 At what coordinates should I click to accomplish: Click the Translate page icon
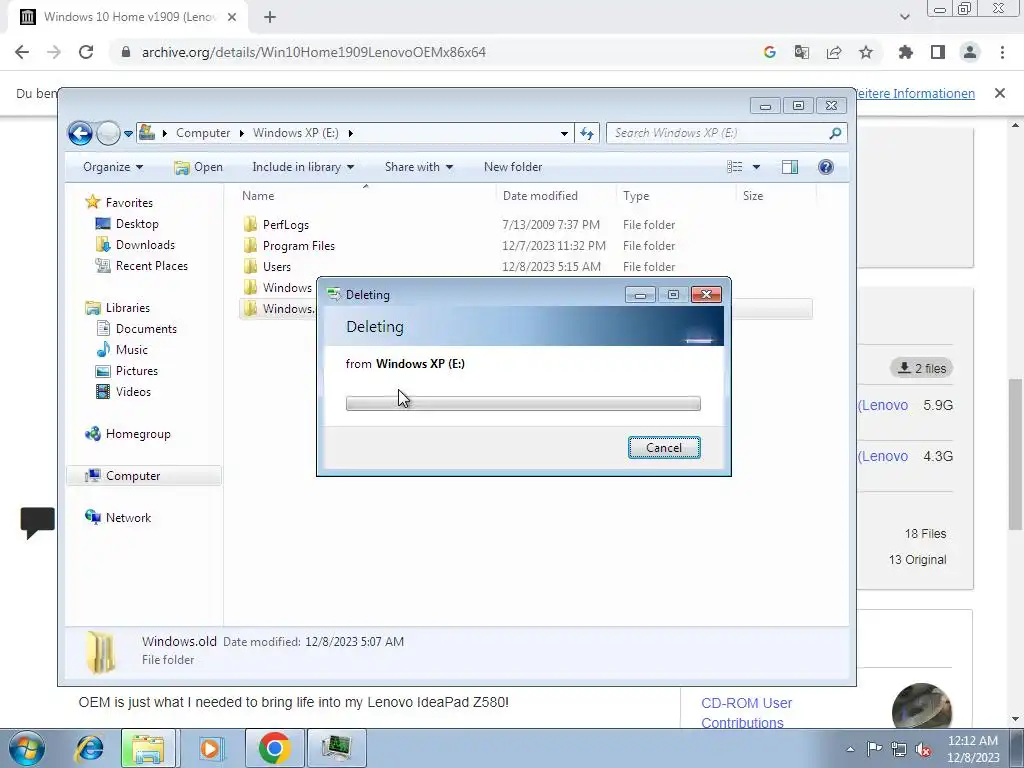coord(802,52)
